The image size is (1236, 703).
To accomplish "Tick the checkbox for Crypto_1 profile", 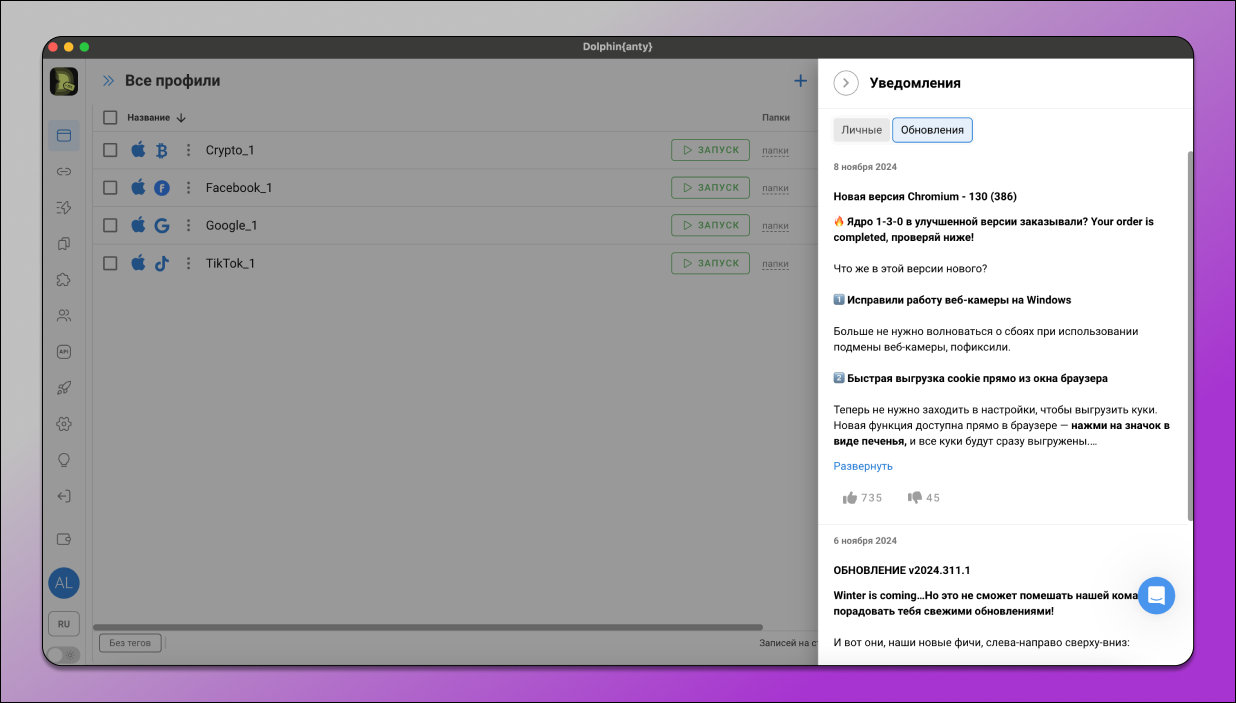I will pyautogui.click(x=111, y=150).
